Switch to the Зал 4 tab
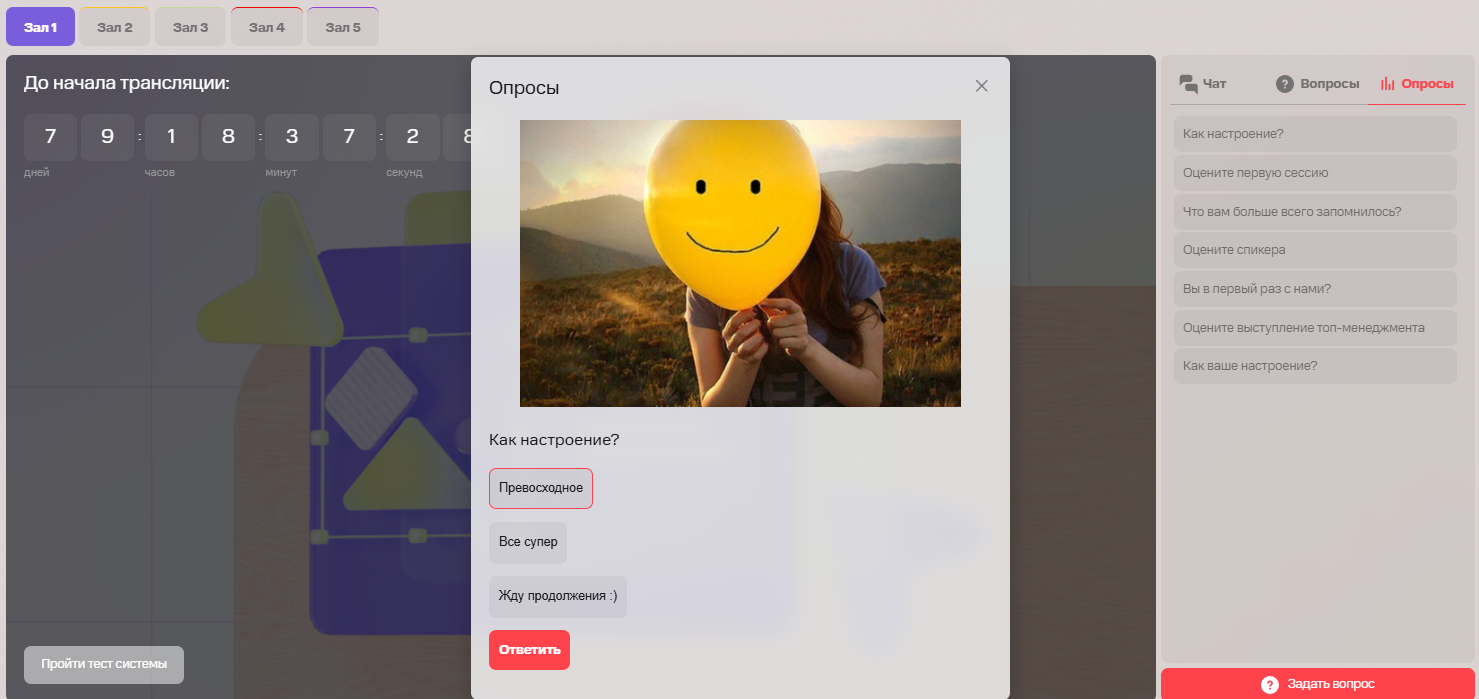The height and width of the screenshot is (699, 1479). [267, 27]
